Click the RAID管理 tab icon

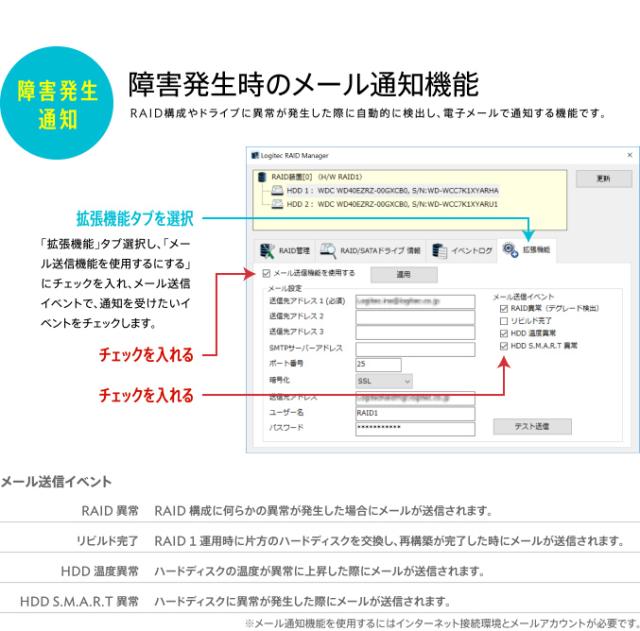pyautogui.click(x=267, y=251)
